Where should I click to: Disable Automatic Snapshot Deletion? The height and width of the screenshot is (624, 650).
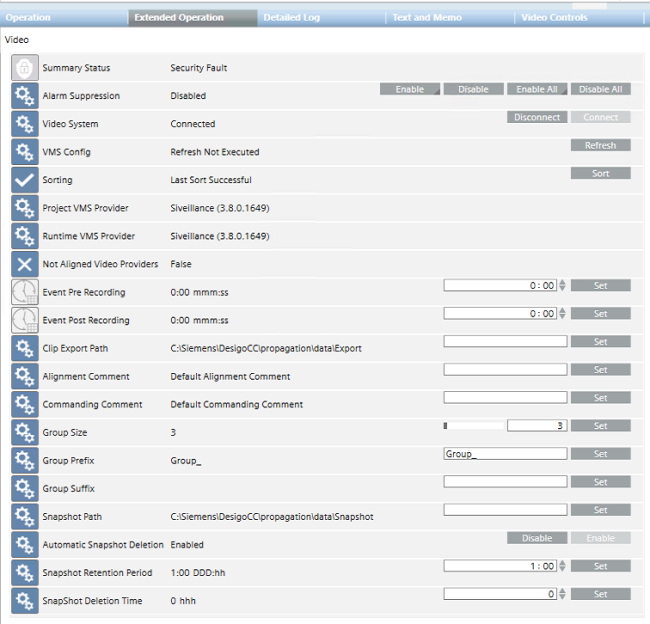coord(537,538)
